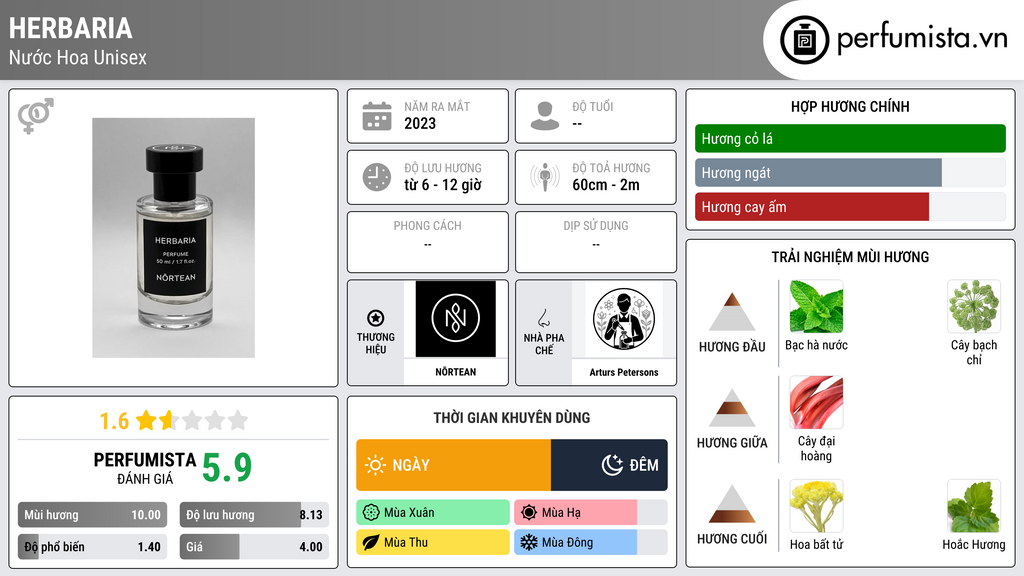Click the Arturs Petersons name label

pos(624,372)
